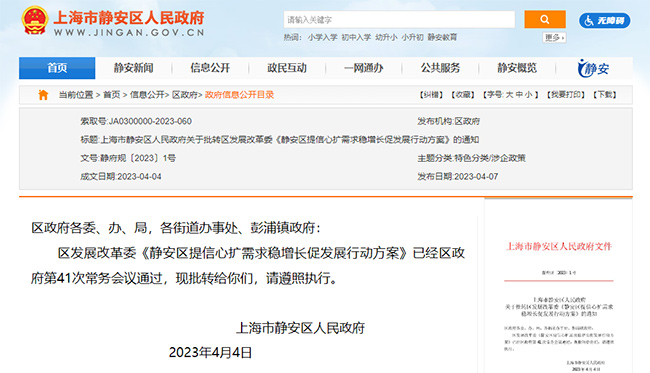Screen dimensions: 650x373
Task: Click the 初中入学 hot word link
Action: [x=356, y=37]
